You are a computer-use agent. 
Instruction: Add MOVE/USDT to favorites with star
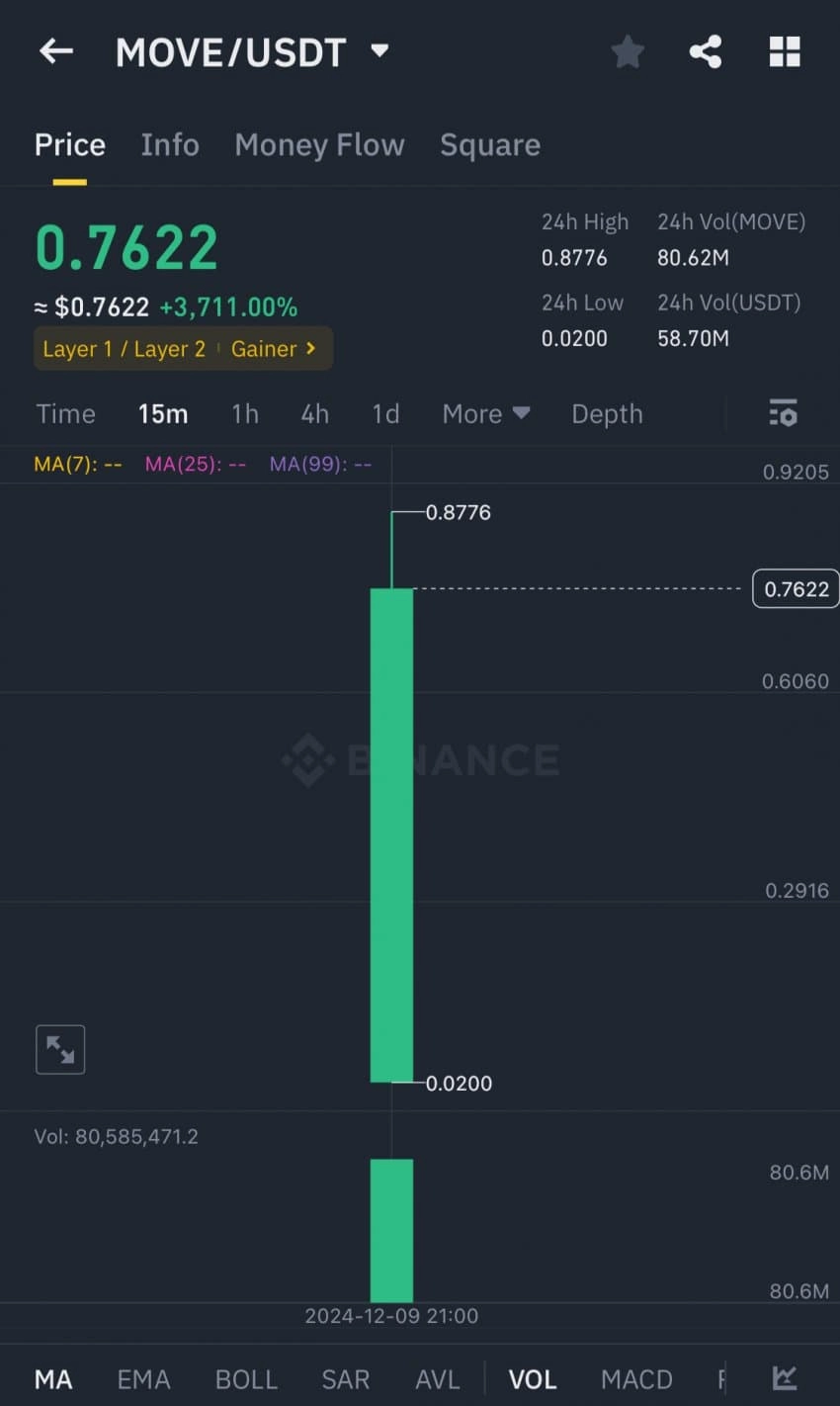coord(628,51)
